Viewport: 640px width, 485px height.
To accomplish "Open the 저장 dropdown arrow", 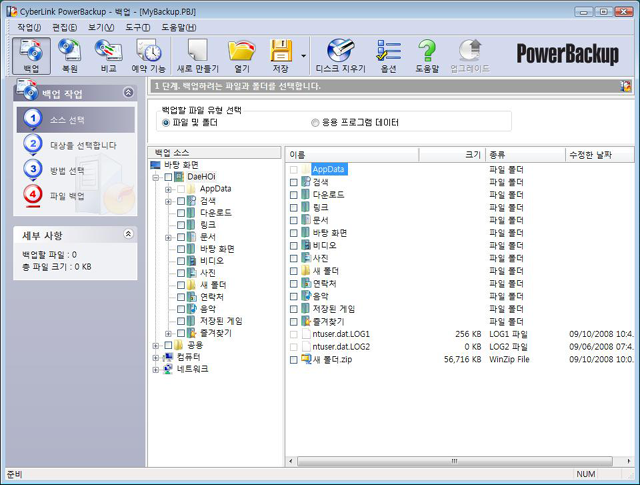I will click(303, 56).
